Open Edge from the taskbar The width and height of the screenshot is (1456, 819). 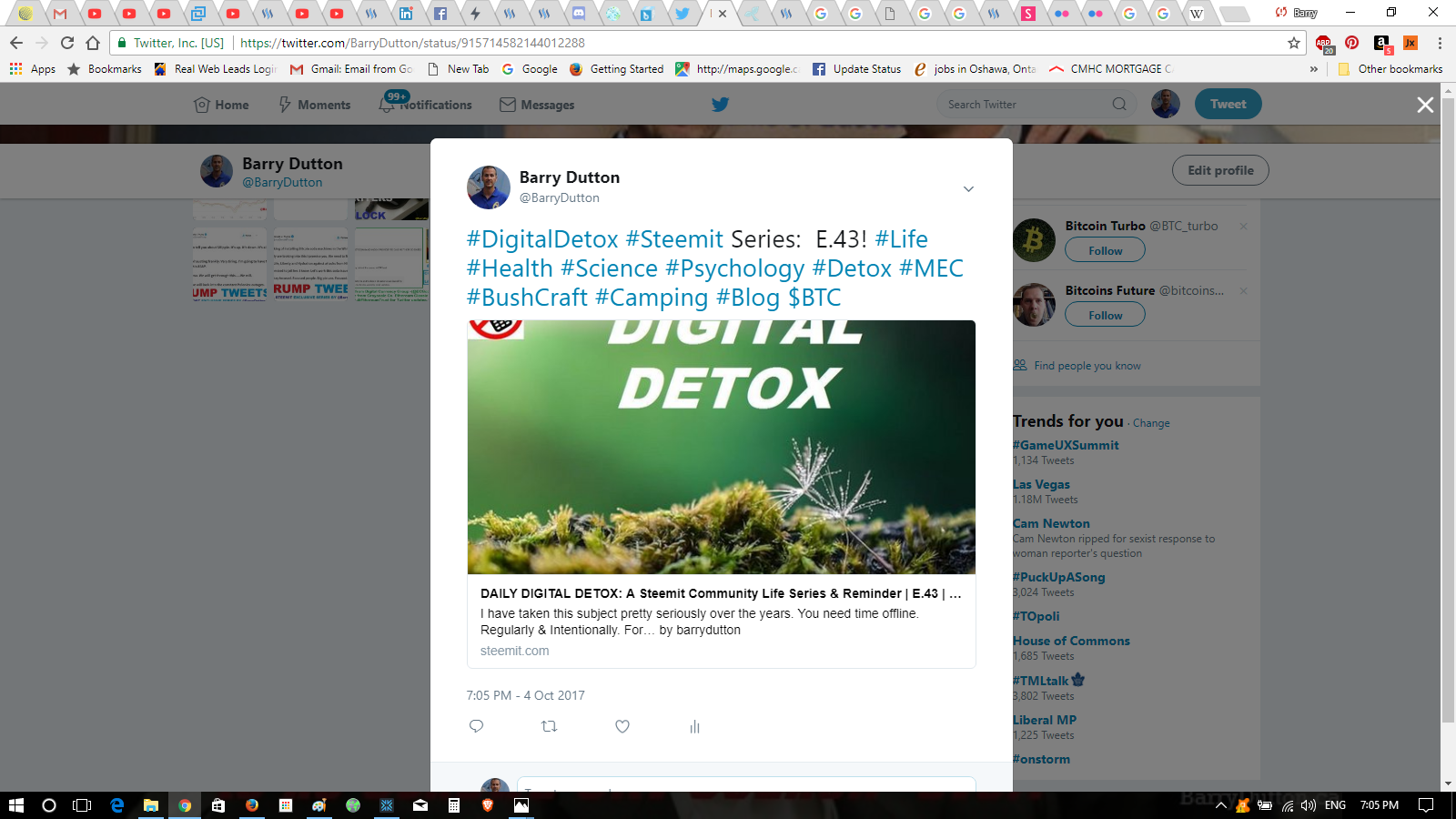pyautogui.click(x=116, y=805)
